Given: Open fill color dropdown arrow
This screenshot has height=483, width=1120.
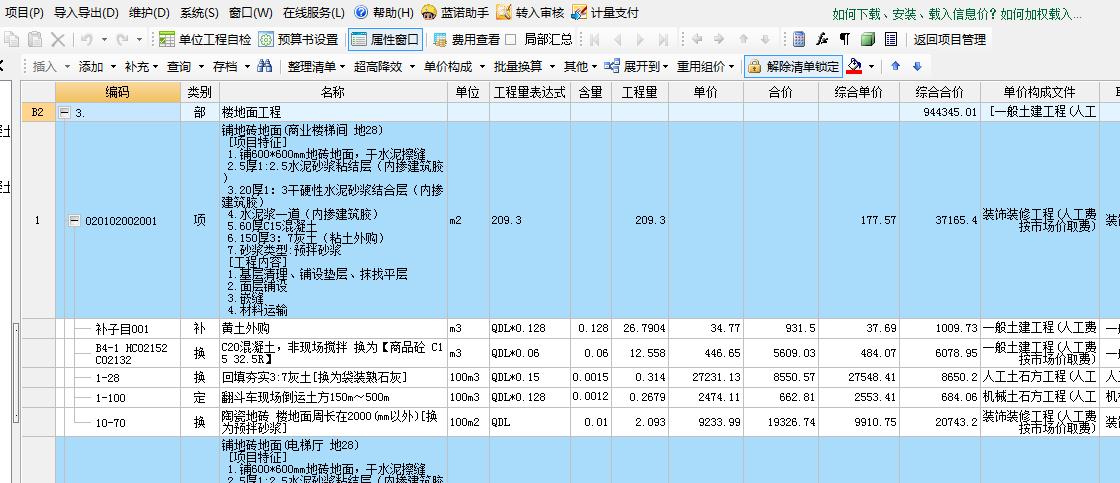Looking at the screenshot, I should [x=871, y=66].
